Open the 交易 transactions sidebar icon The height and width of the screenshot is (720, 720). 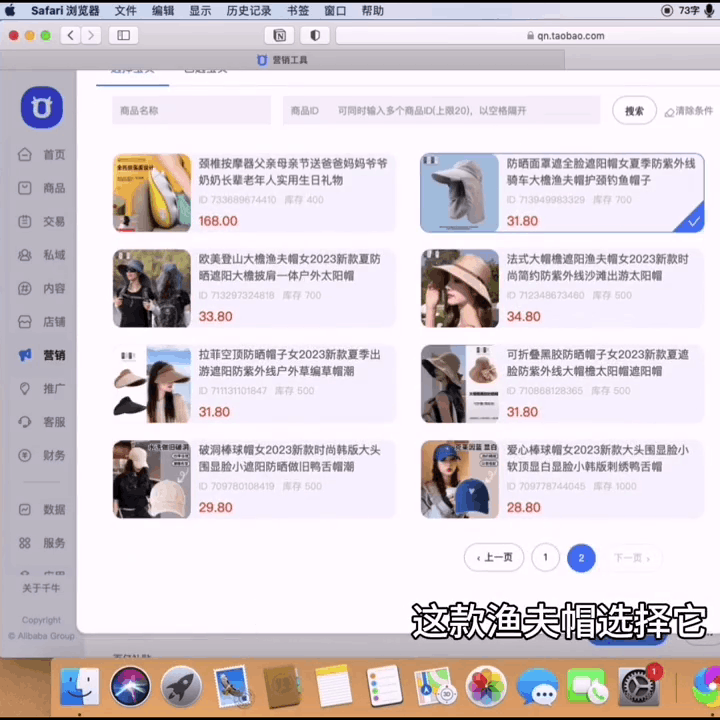(x=25, y=221)
